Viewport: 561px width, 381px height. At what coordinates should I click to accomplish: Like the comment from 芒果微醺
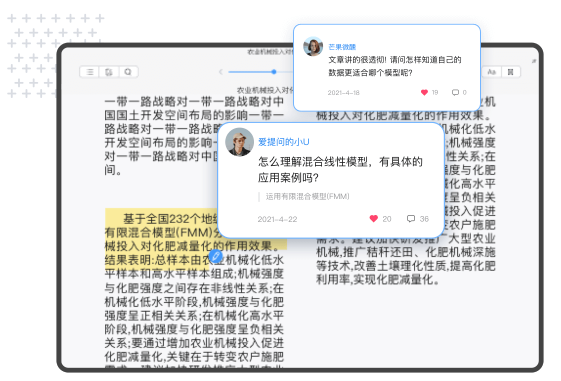[424, 92]
